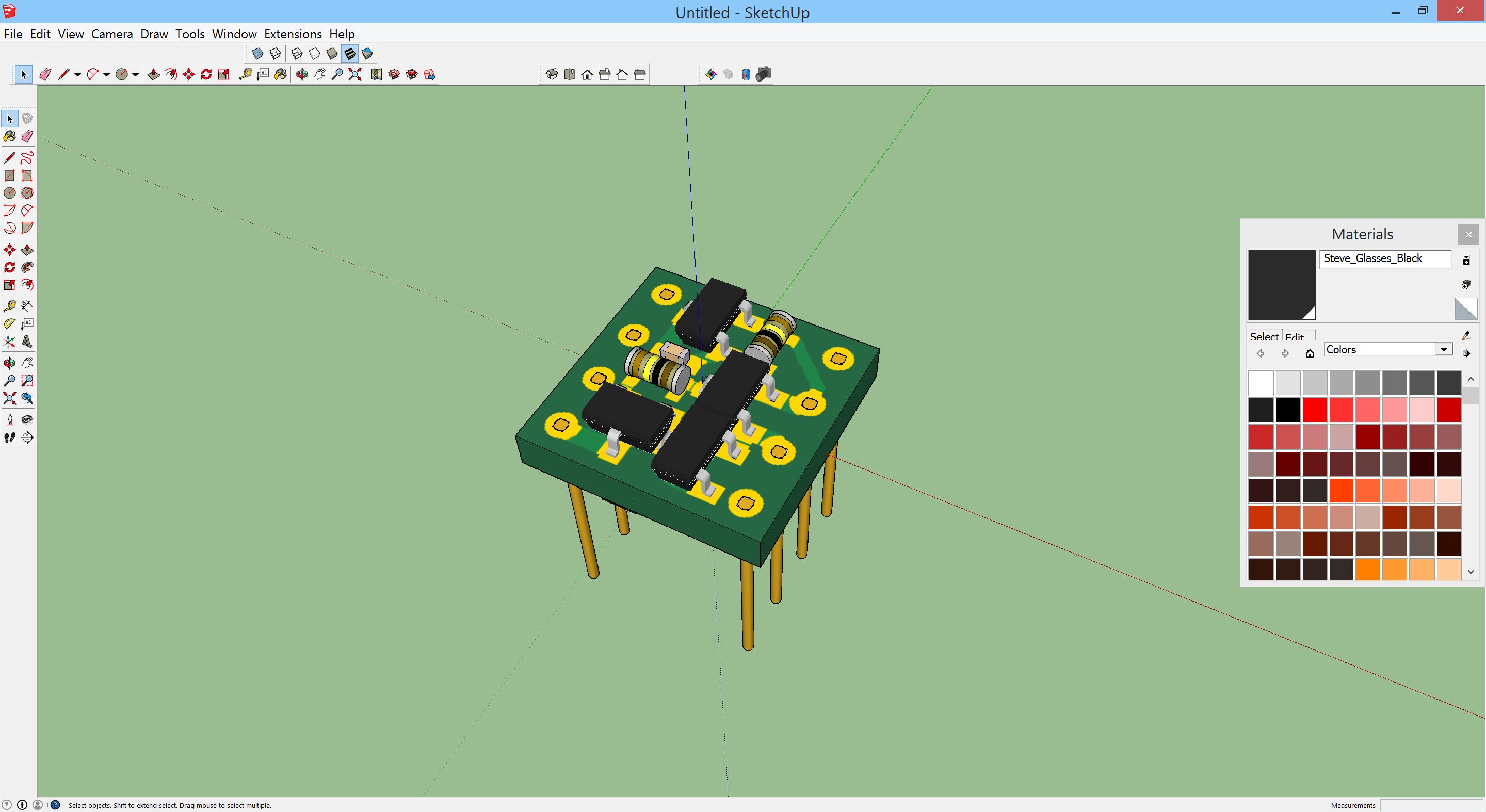Image resolution: width=1486 pixels, height=812 pixels.
Task: Activate the Zoom Window tool
Action: click(27, 381)
